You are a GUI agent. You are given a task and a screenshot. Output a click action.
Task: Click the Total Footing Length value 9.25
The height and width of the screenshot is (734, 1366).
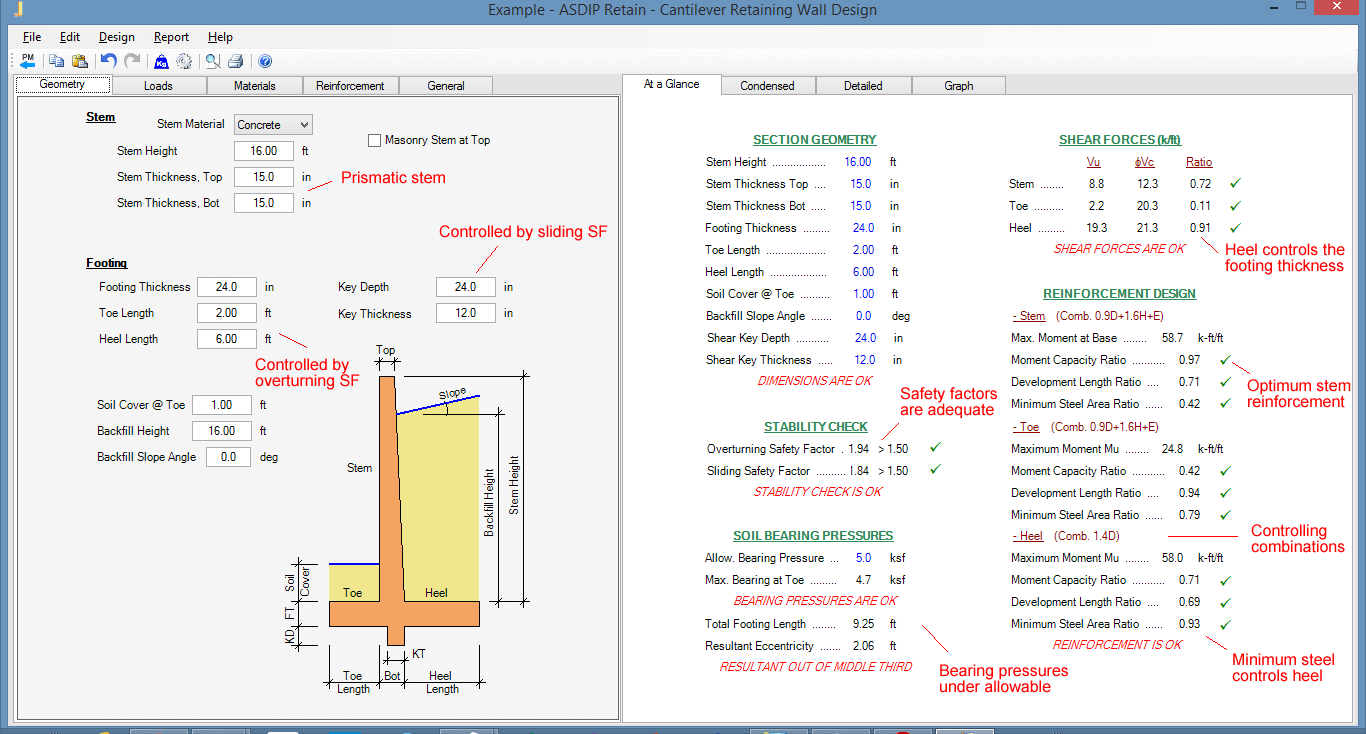(x=863, y=624)
